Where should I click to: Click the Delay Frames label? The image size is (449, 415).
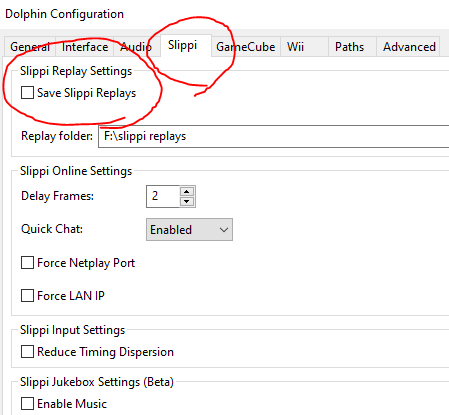57,196
